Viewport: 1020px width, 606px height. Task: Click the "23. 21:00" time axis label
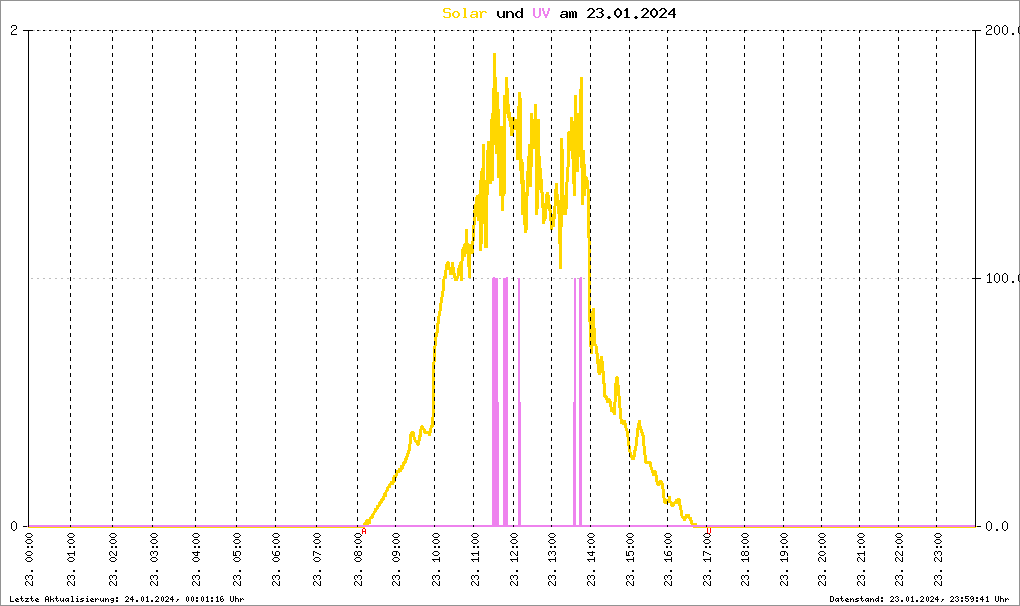(861, 560)
